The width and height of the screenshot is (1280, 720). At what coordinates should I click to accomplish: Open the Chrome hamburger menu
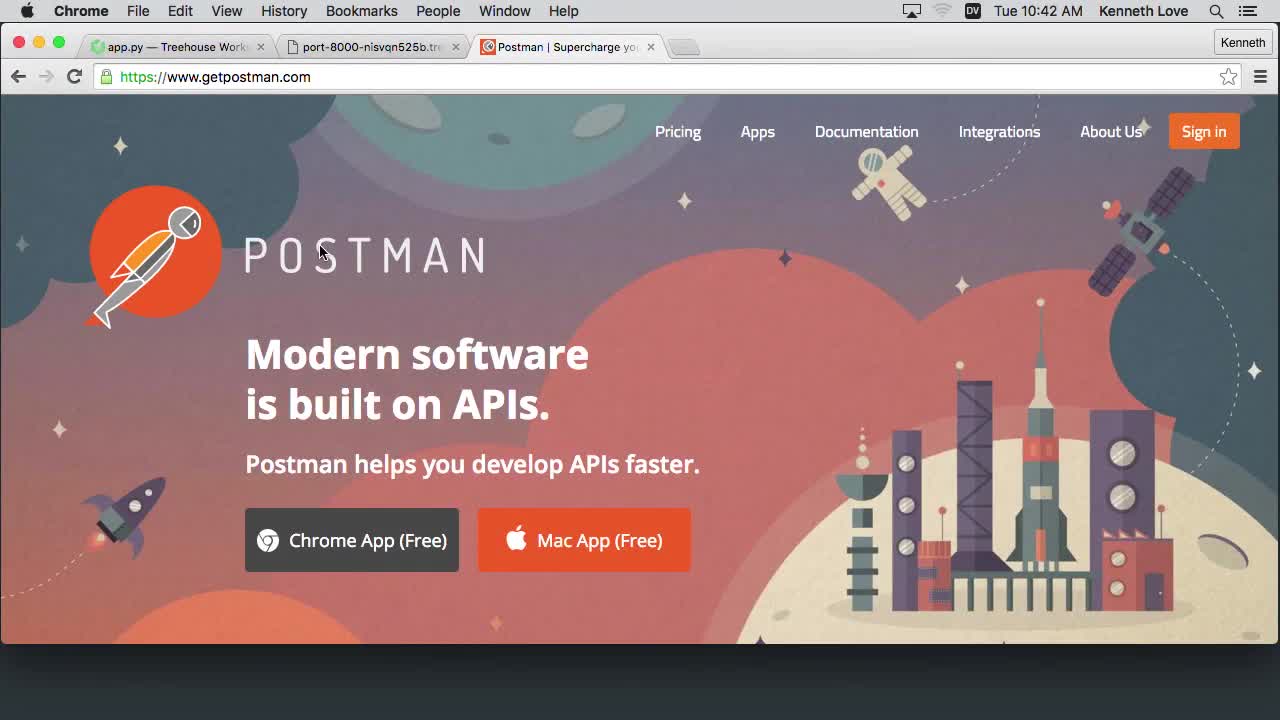tap(1260, 77)
